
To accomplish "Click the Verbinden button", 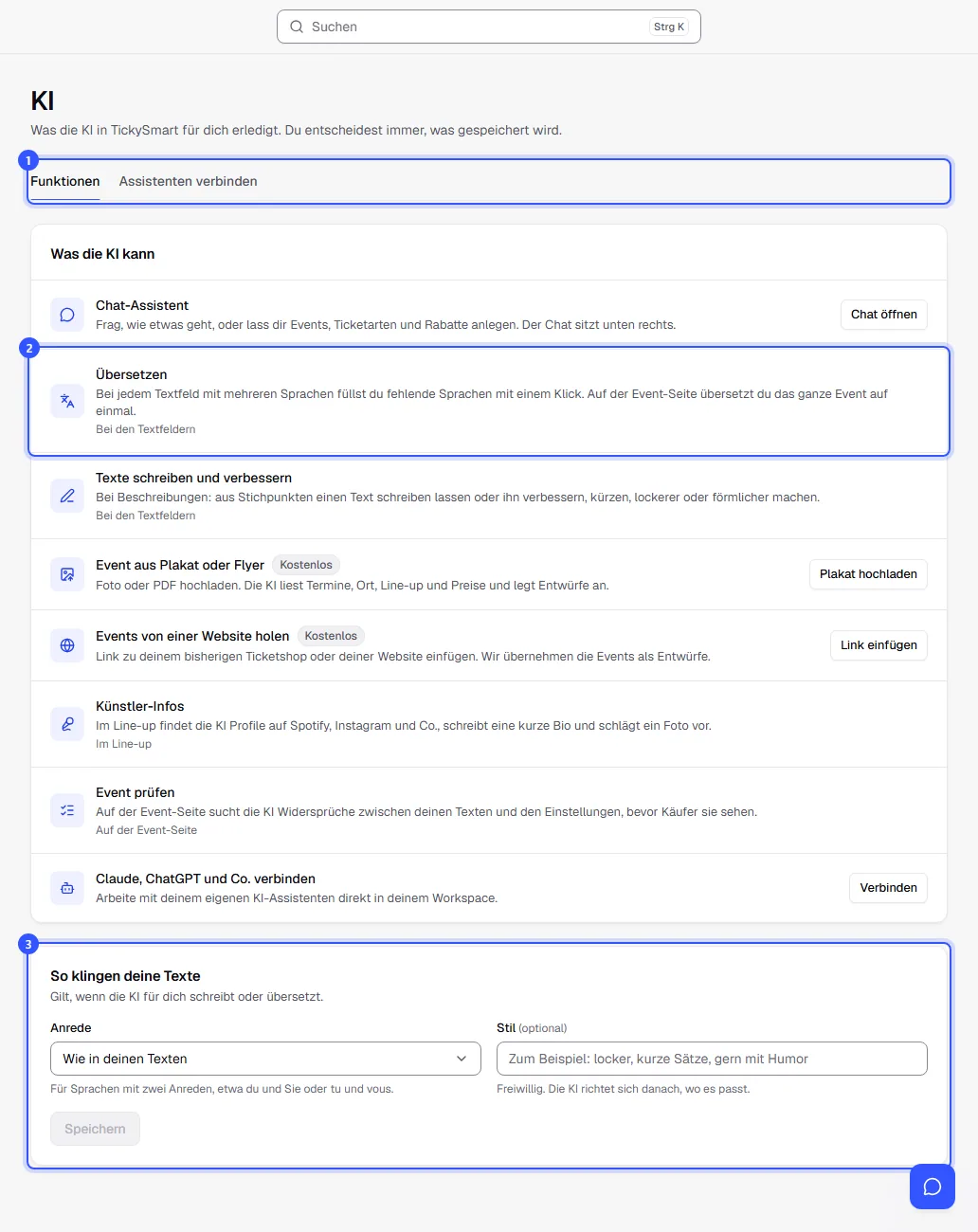I will coord(889,888).
